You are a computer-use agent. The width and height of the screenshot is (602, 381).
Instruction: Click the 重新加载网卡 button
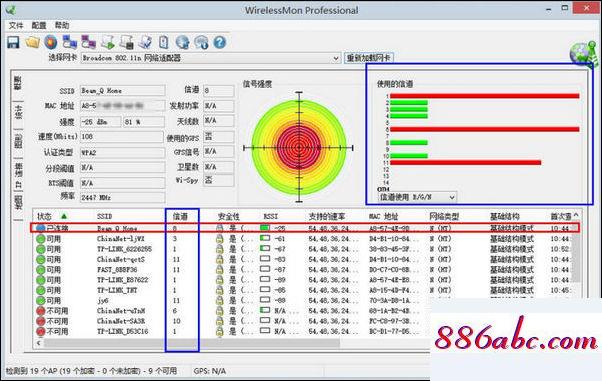(x=369, y=58)
